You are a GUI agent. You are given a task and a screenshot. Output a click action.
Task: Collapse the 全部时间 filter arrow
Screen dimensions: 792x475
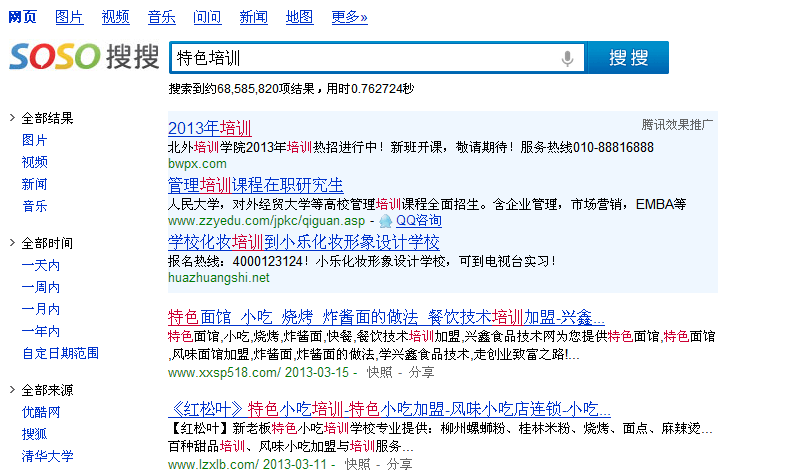[12, 243]
